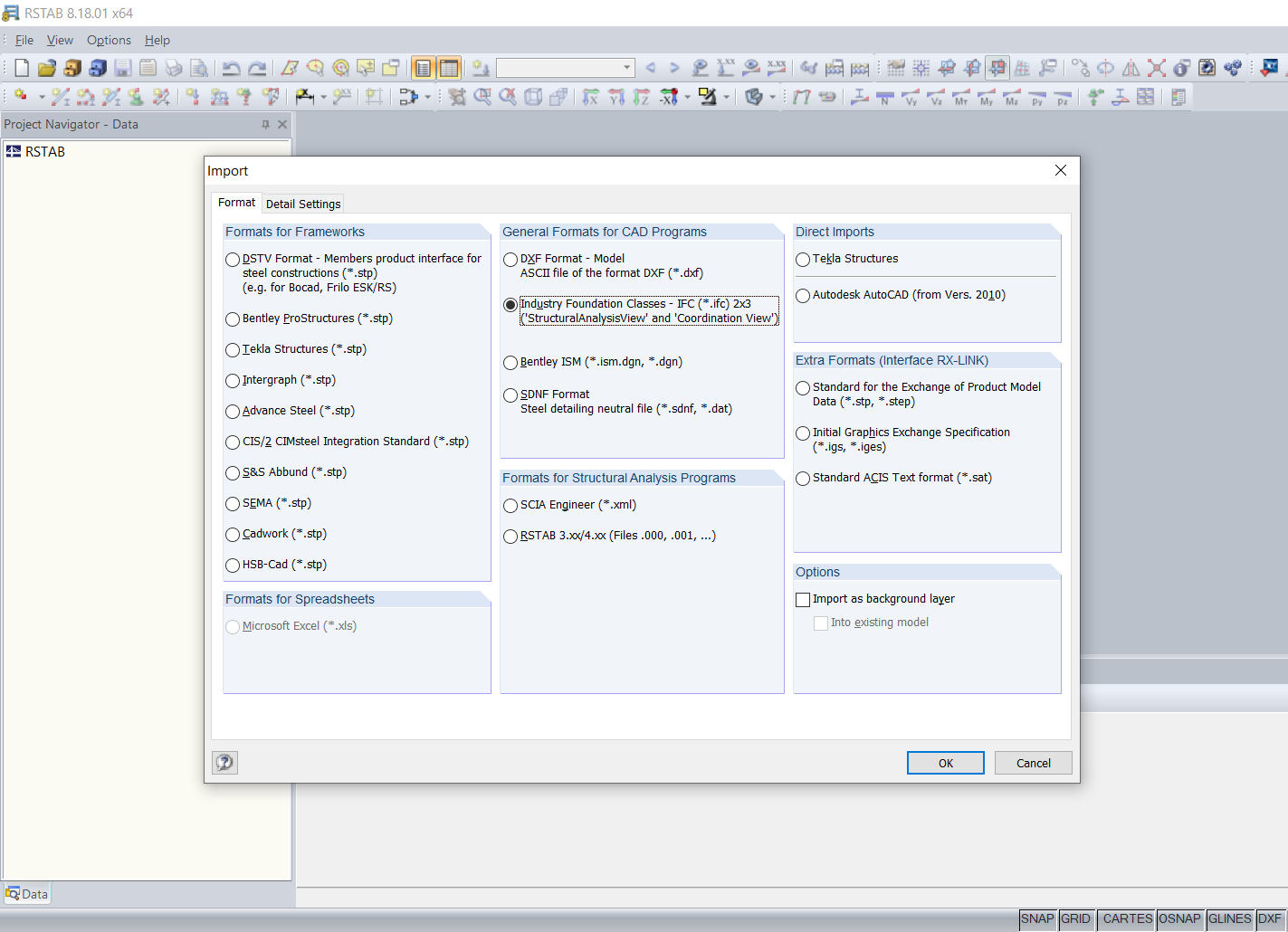1288x932 pixels.
Task: Open an existing project with the folder icon
Action: point(46,68)
